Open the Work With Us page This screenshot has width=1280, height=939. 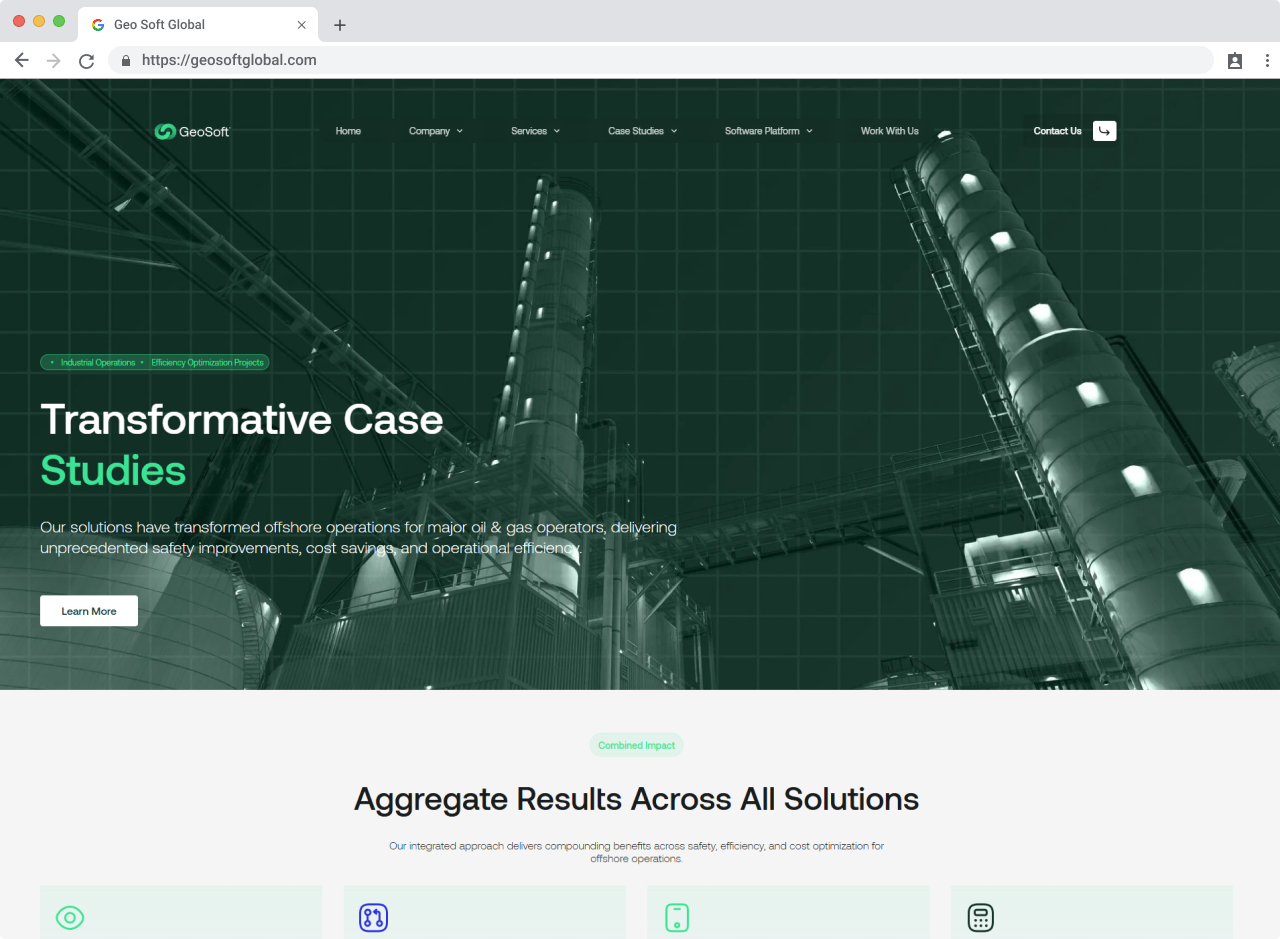889,131
